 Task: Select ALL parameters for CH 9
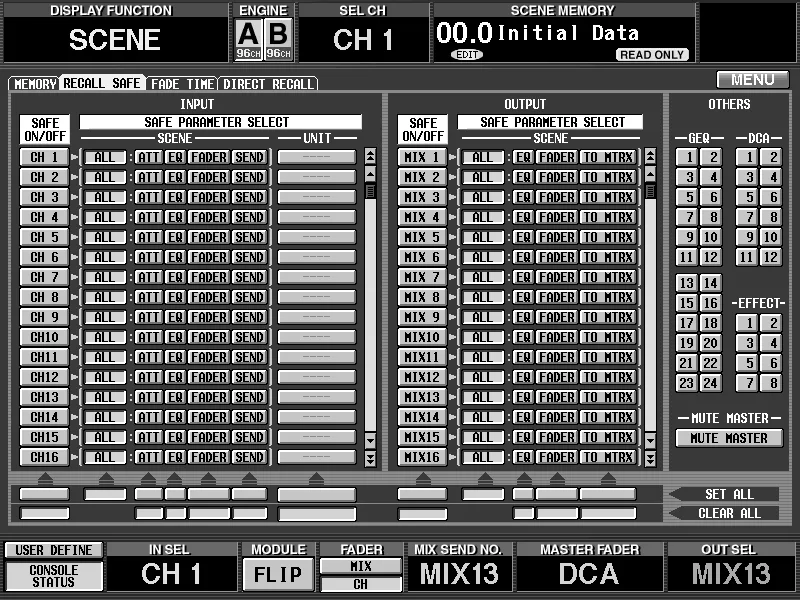tap(105, 317)
